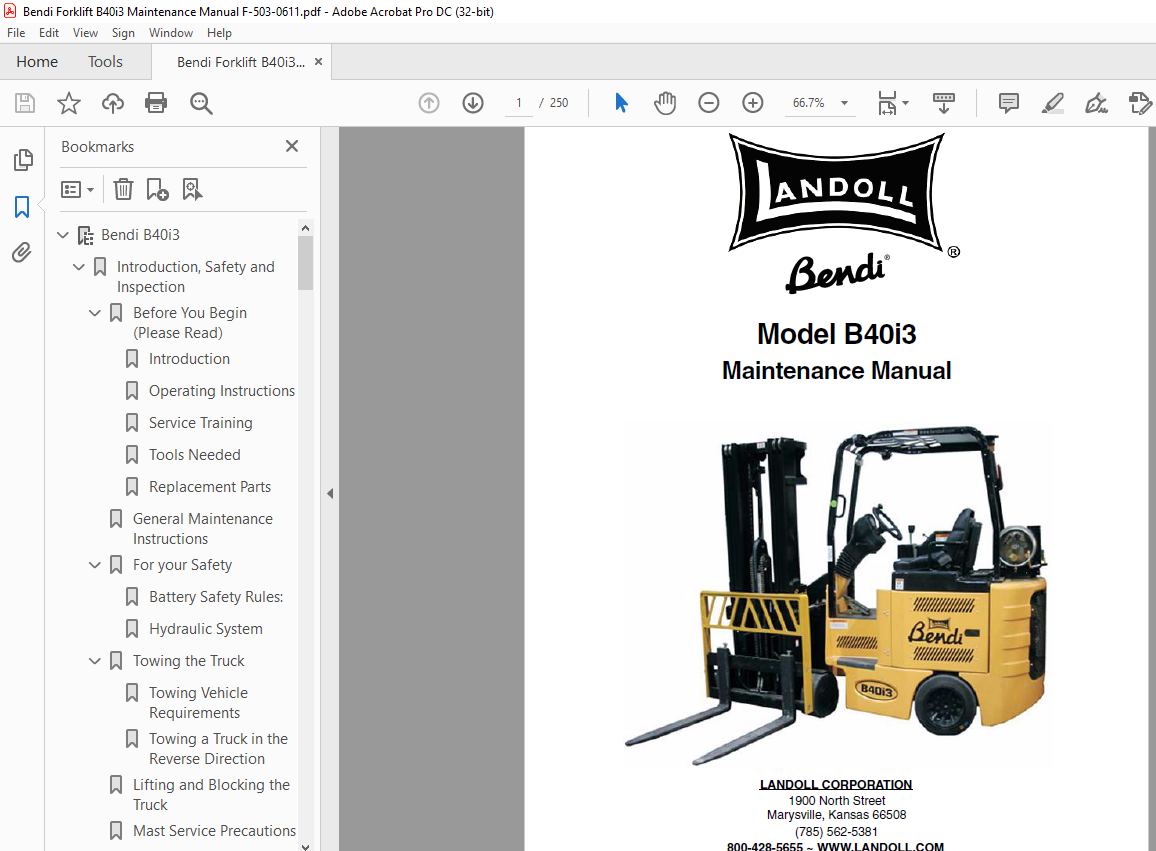The image size is (1156, 851).
Task: Open the Page Thumbnails panel
Action: [x=23, y=160]
